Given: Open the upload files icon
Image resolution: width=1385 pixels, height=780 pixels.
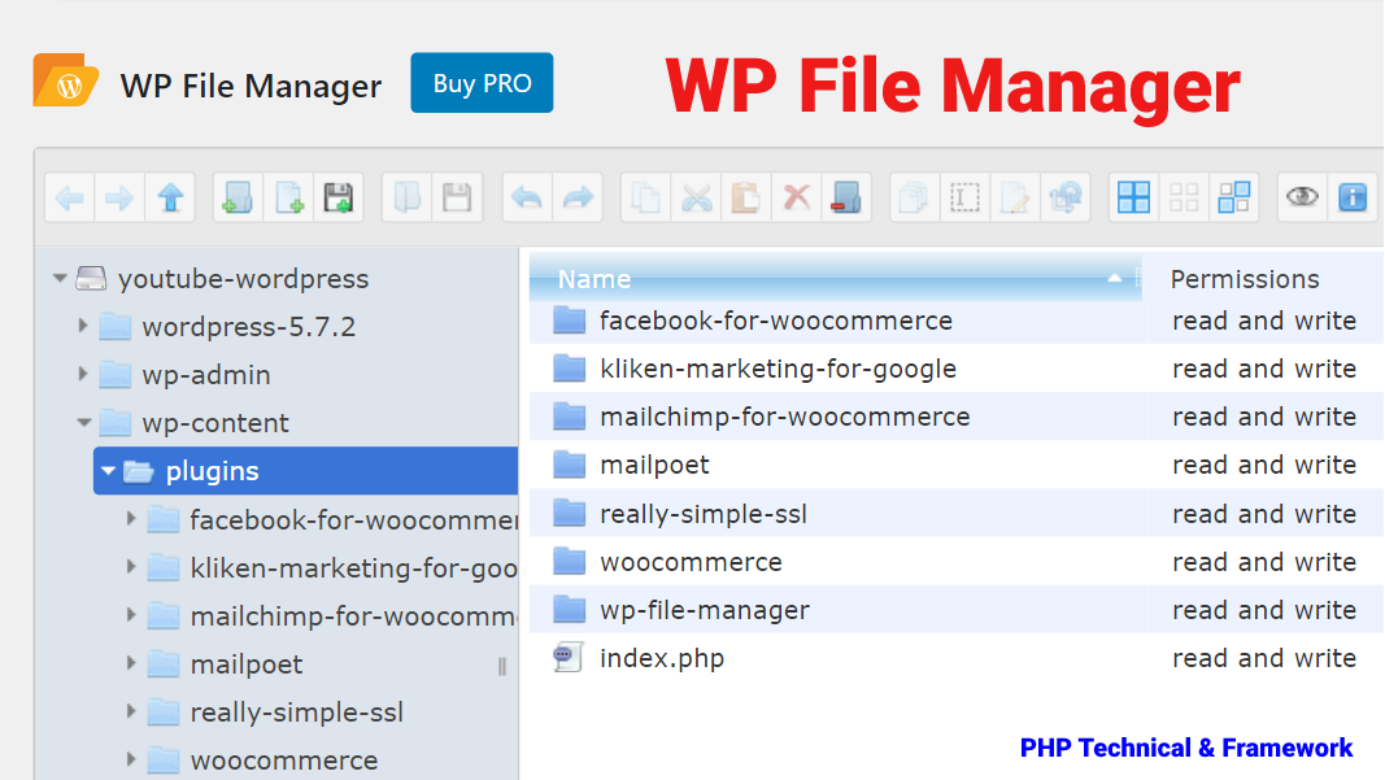Looking at the screenshot, I should point(337,197).
